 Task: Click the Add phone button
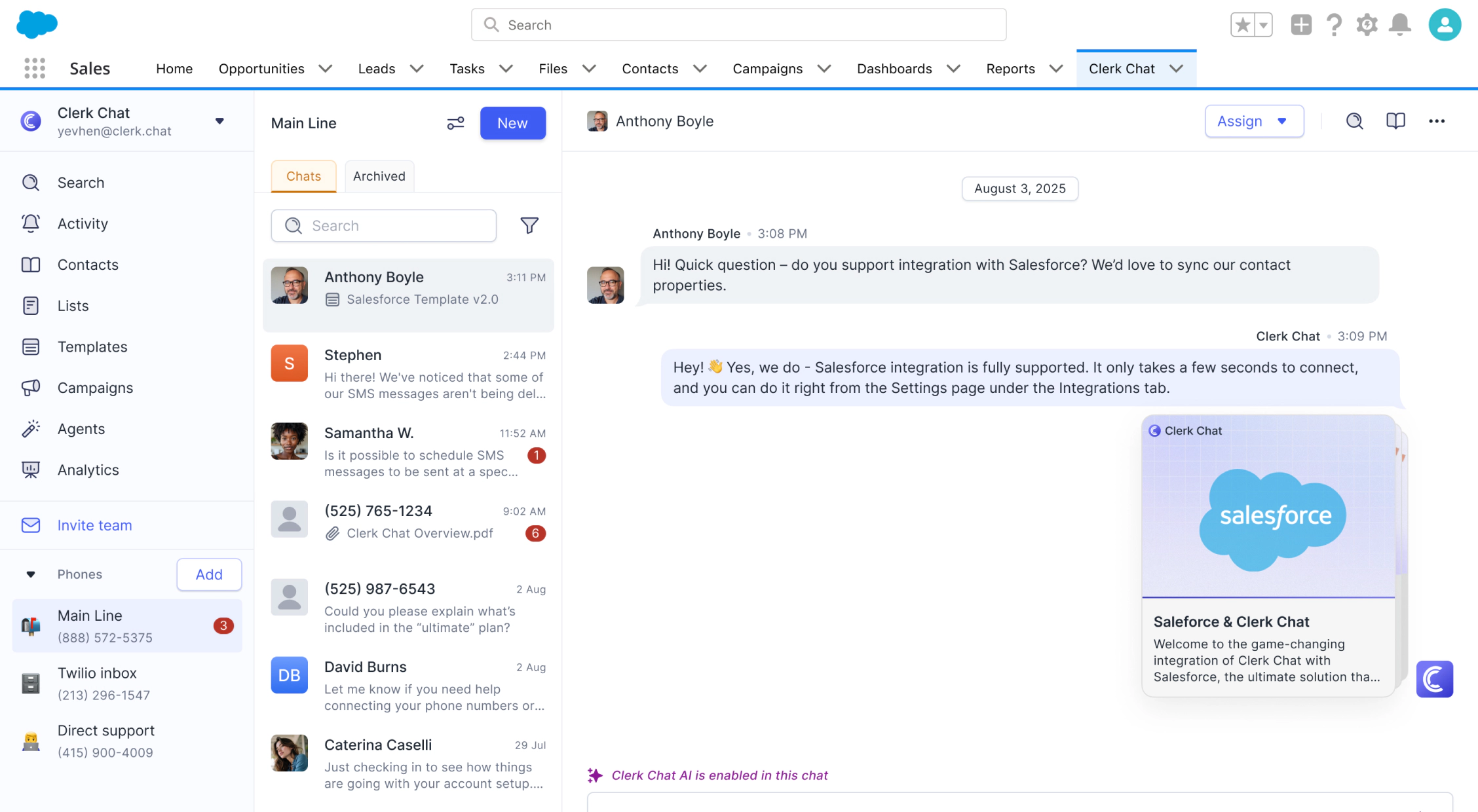point(209,574)
